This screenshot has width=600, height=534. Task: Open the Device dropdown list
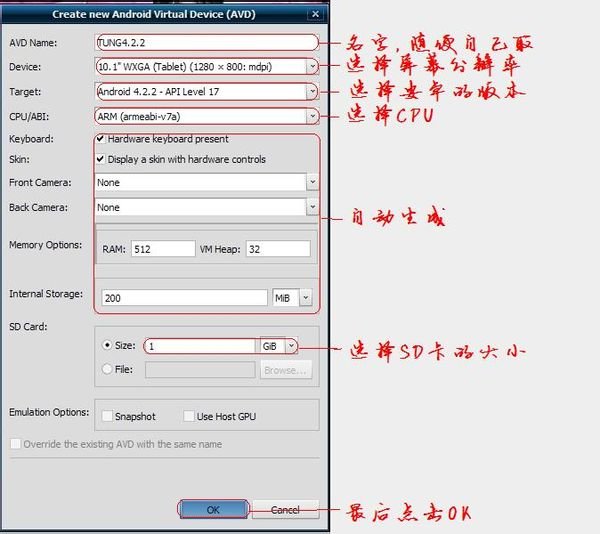[312, 66]
